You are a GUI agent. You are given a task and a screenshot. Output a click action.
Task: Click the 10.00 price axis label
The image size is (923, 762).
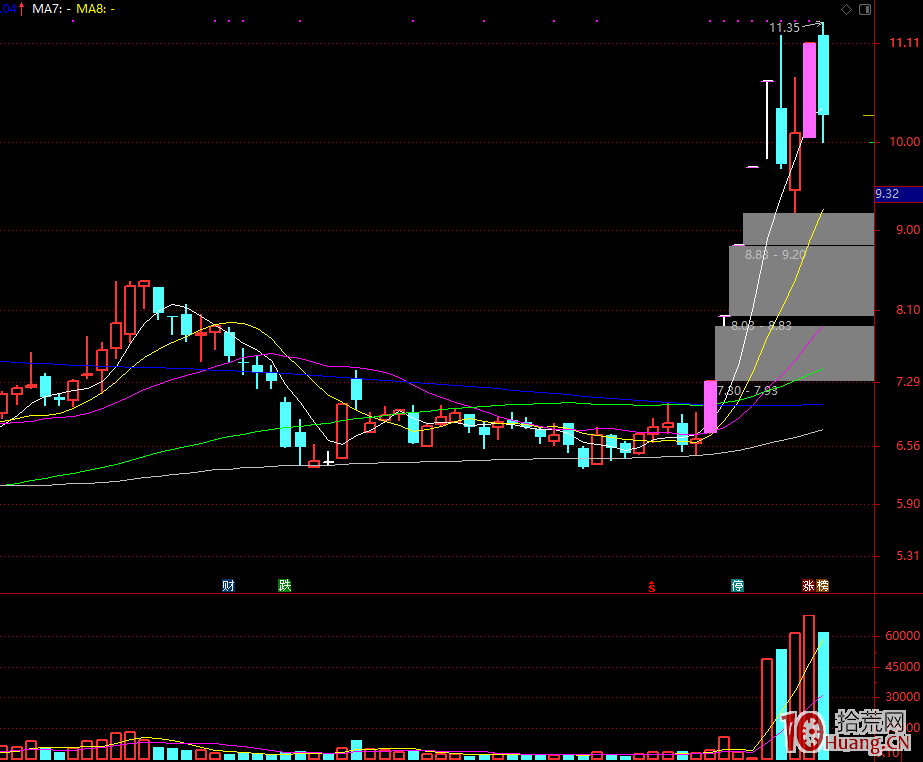click(904, 142)
